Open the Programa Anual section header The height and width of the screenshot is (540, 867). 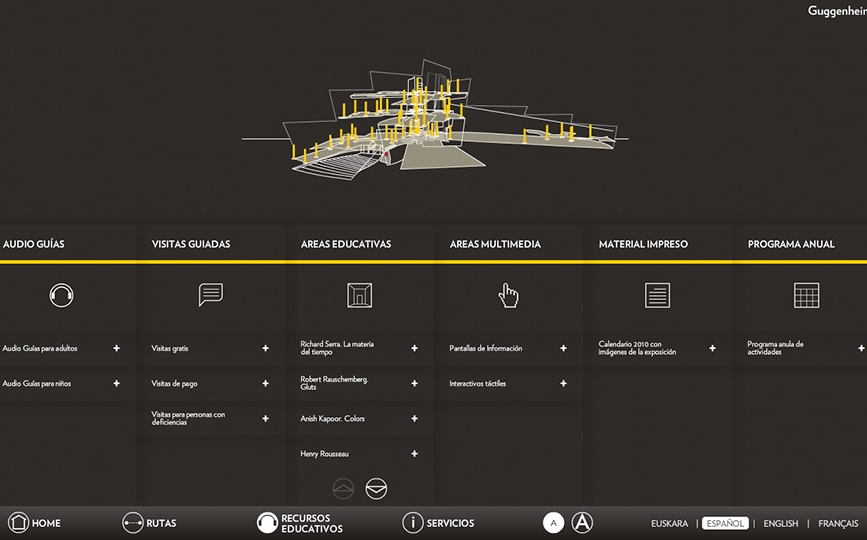791,244
